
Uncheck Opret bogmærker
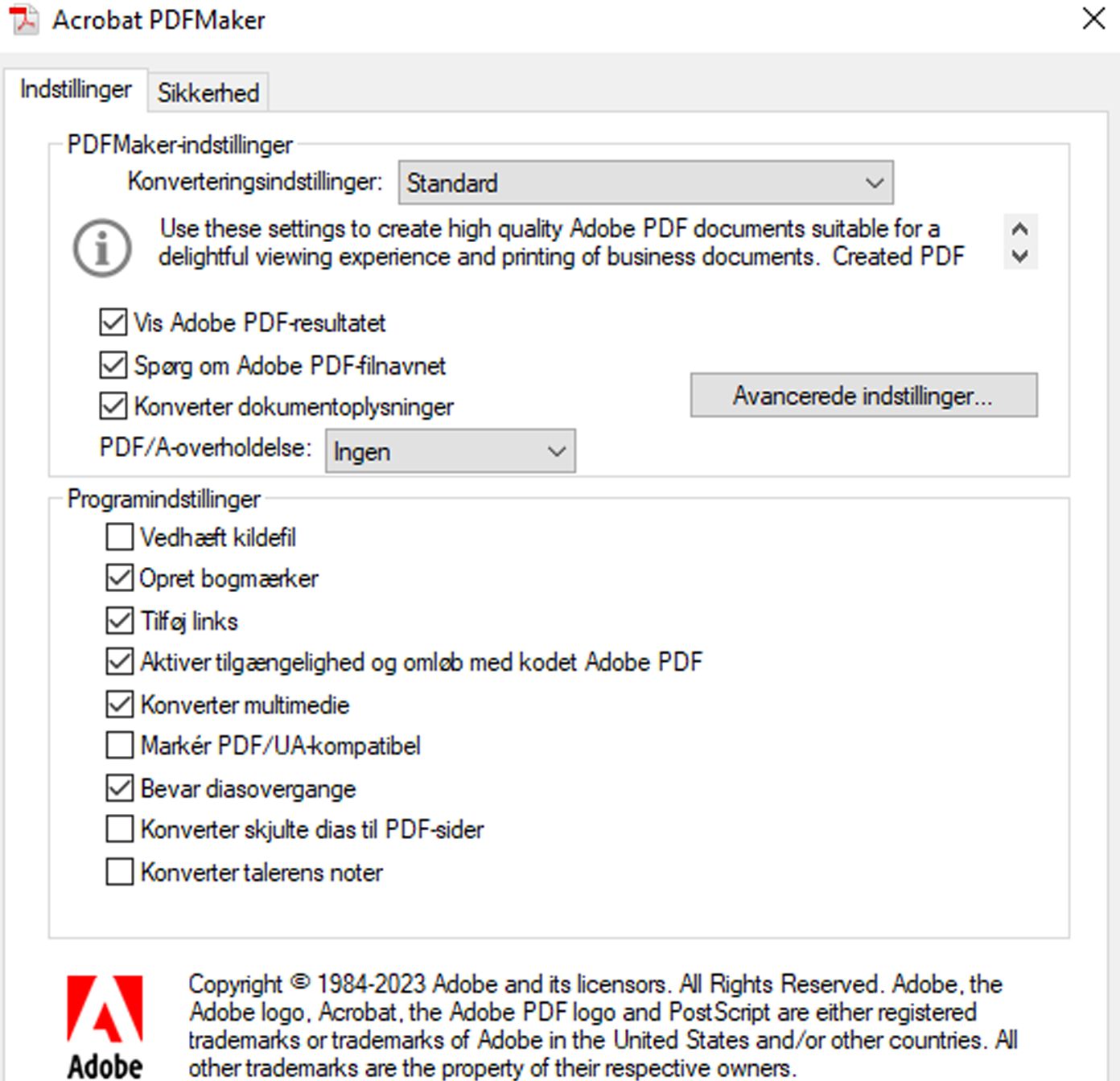point(120,578)
